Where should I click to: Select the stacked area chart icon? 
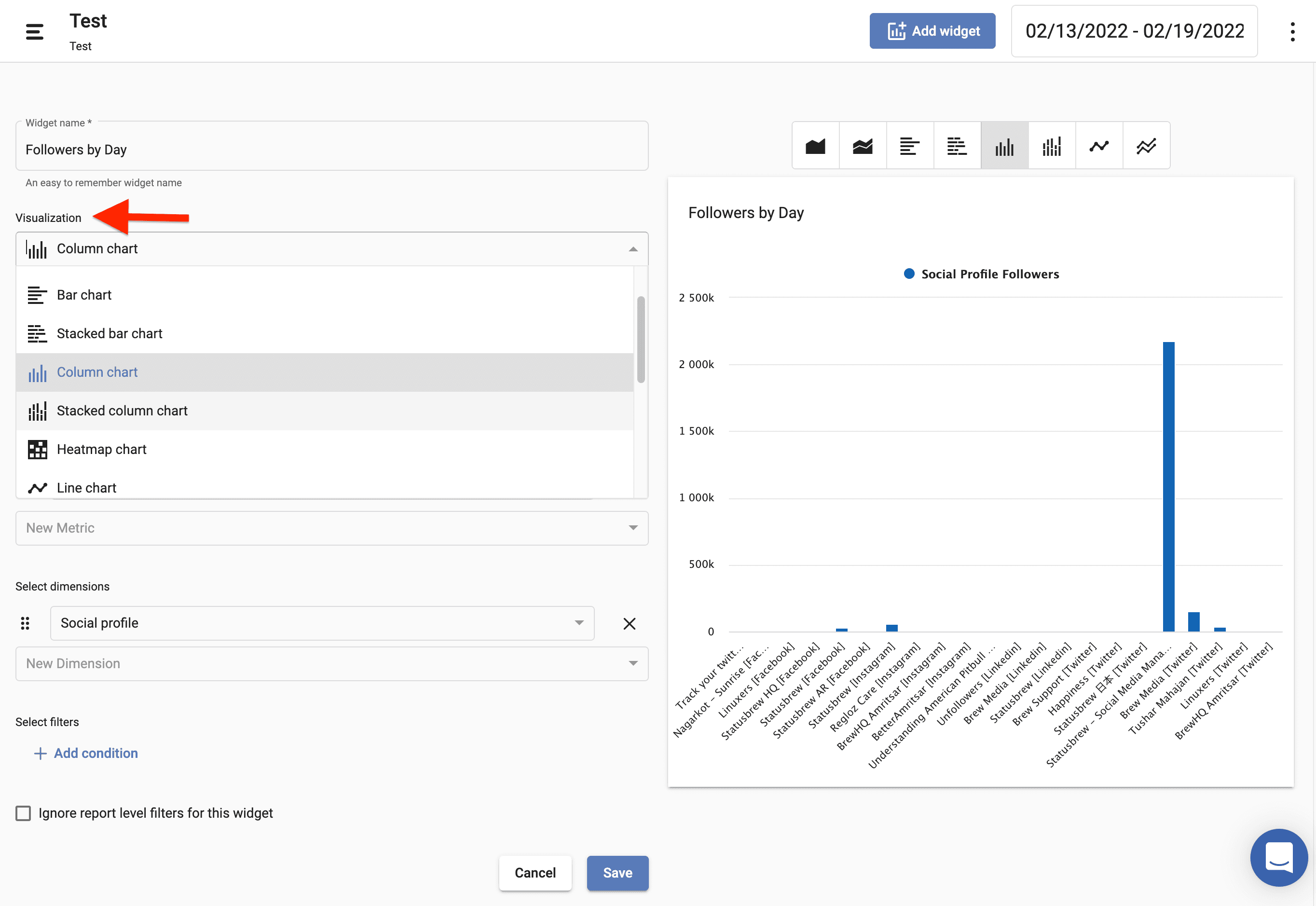click(862, 146)
